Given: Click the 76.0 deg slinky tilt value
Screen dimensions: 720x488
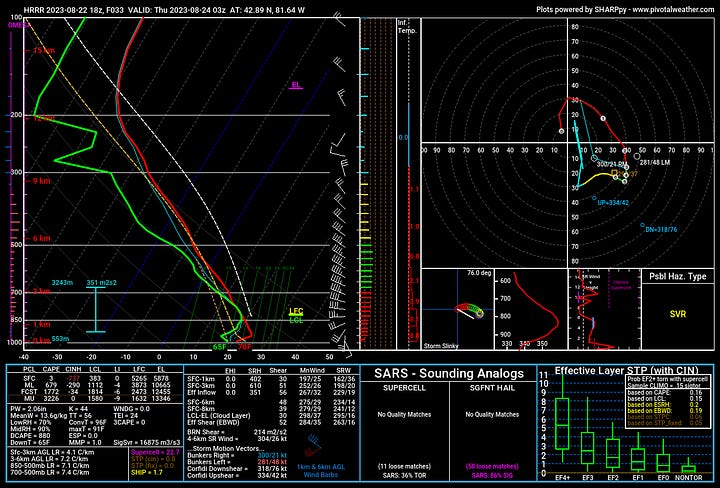Looking at the screenshot, I should 479,273.
